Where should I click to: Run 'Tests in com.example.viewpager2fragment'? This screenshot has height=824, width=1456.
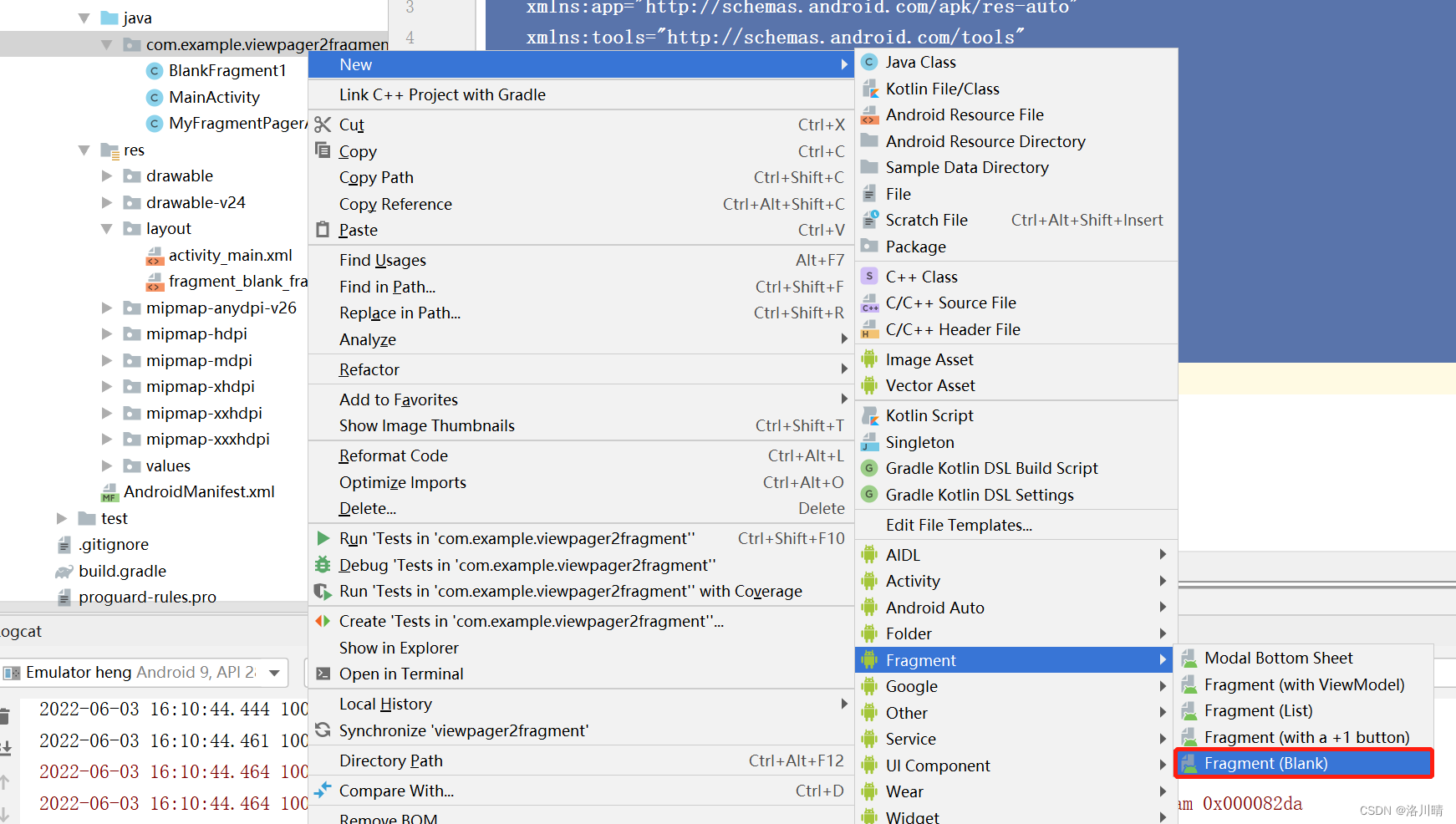coord(516,538)
